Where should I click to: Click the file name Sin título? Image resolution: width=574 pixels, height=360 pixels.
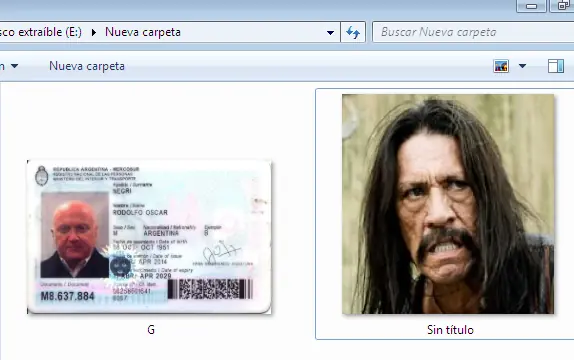450,330
